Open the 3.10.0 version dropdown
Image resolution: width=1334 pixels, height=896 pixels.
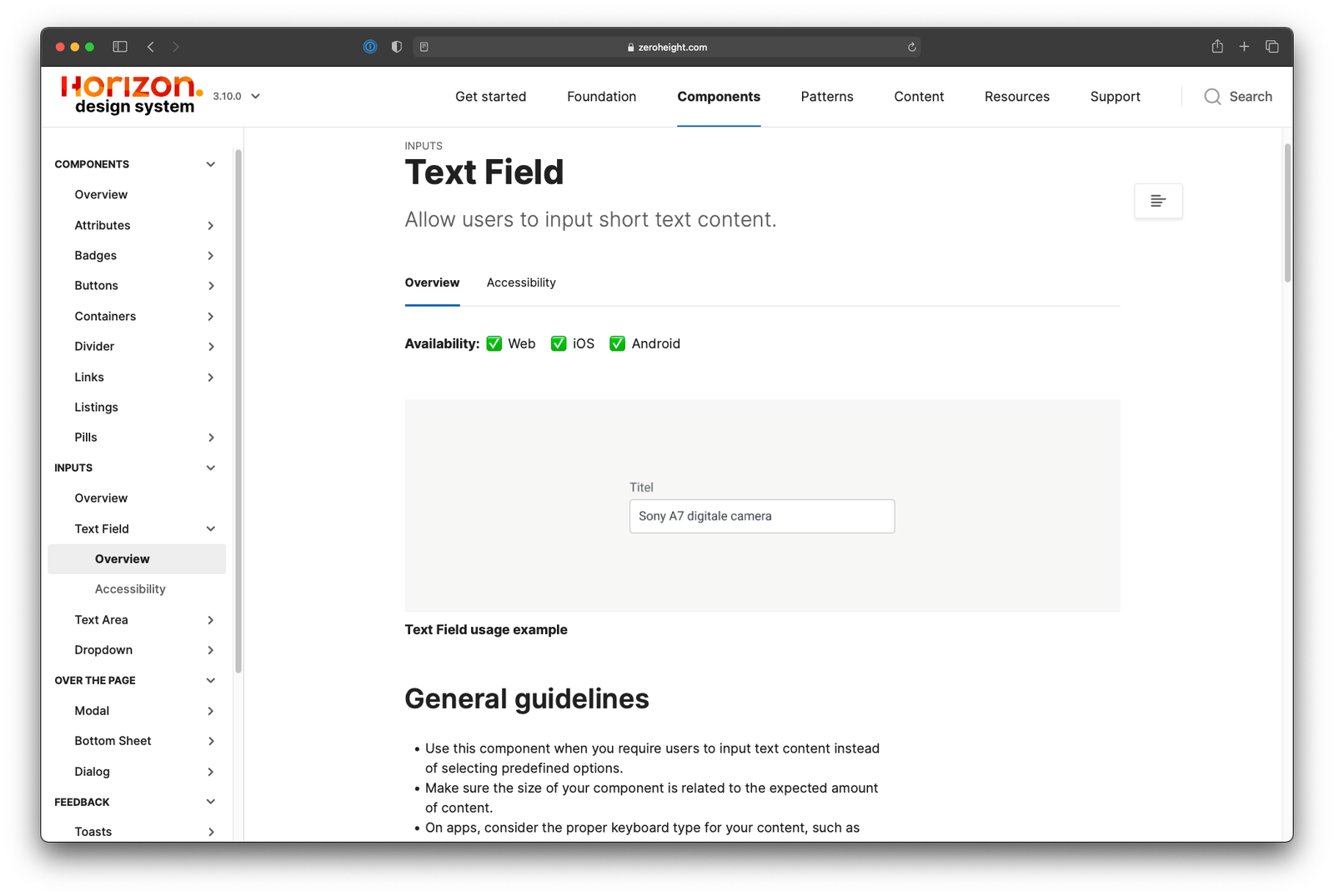(237, 96)
